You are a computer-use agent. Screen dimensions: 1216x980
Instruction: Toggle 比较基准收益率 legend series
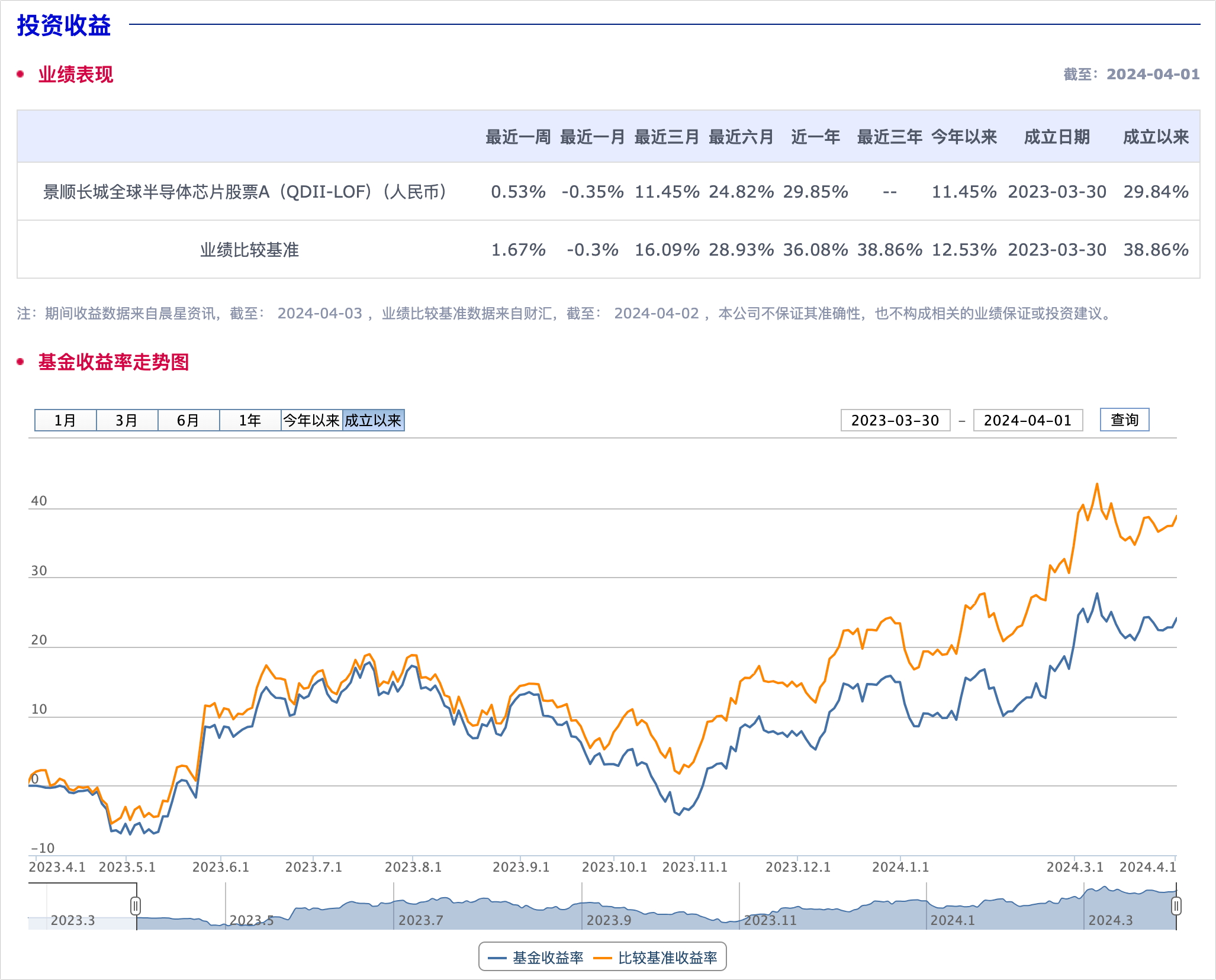[667, 958]
